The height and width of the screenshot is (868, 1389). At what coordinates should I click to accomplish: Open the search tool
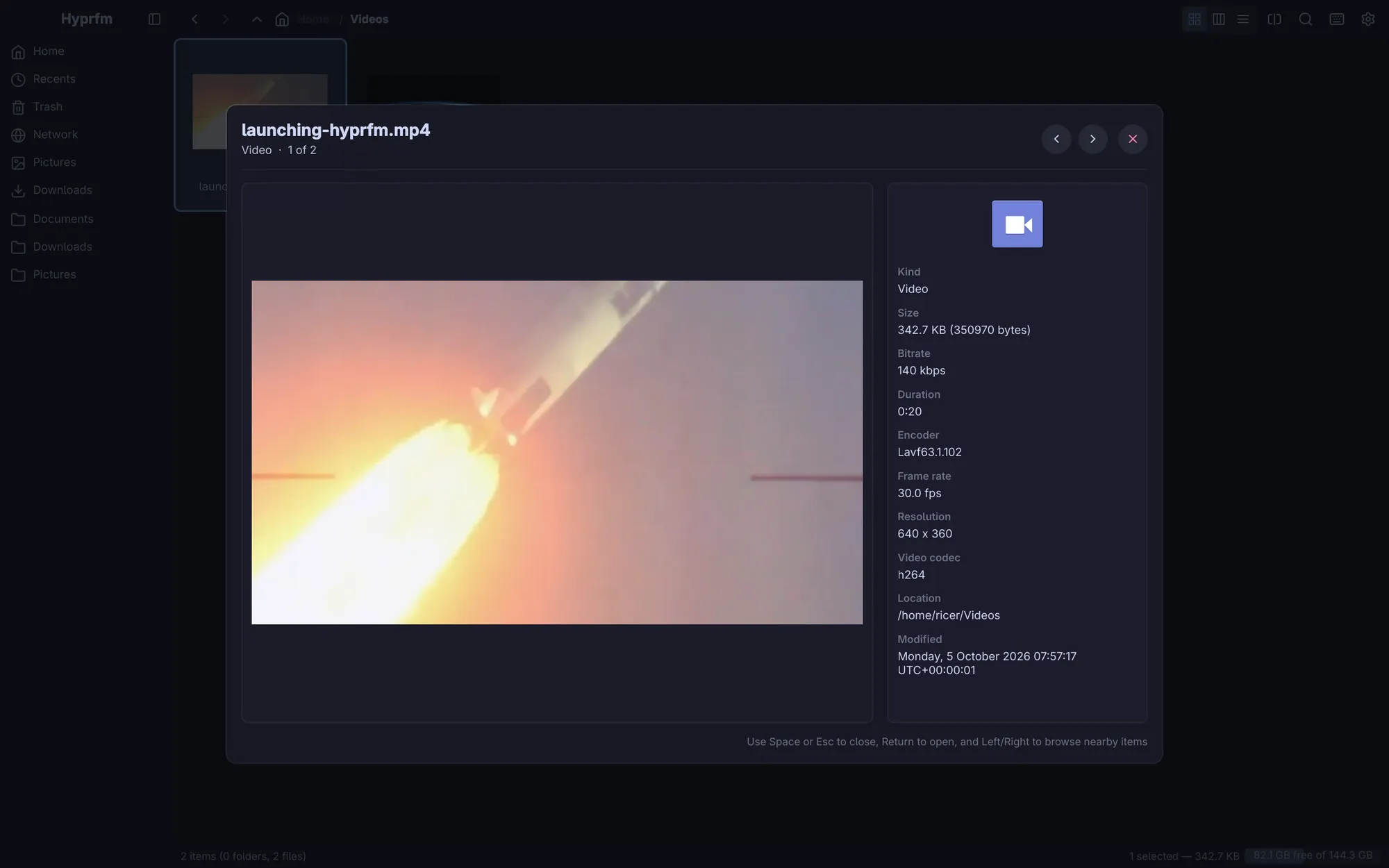click(x=1305, y=19)
